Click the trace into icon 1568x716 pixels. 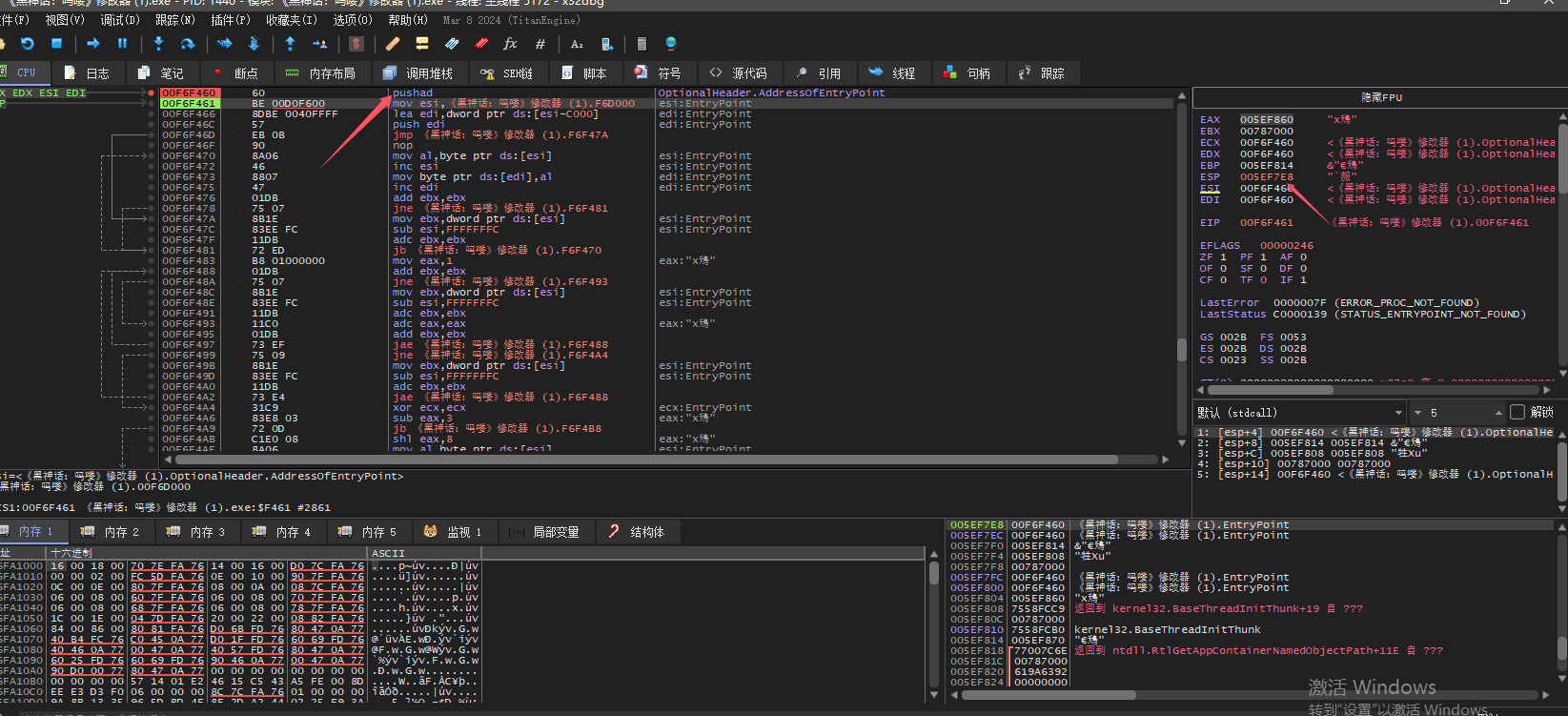[225, 44]
